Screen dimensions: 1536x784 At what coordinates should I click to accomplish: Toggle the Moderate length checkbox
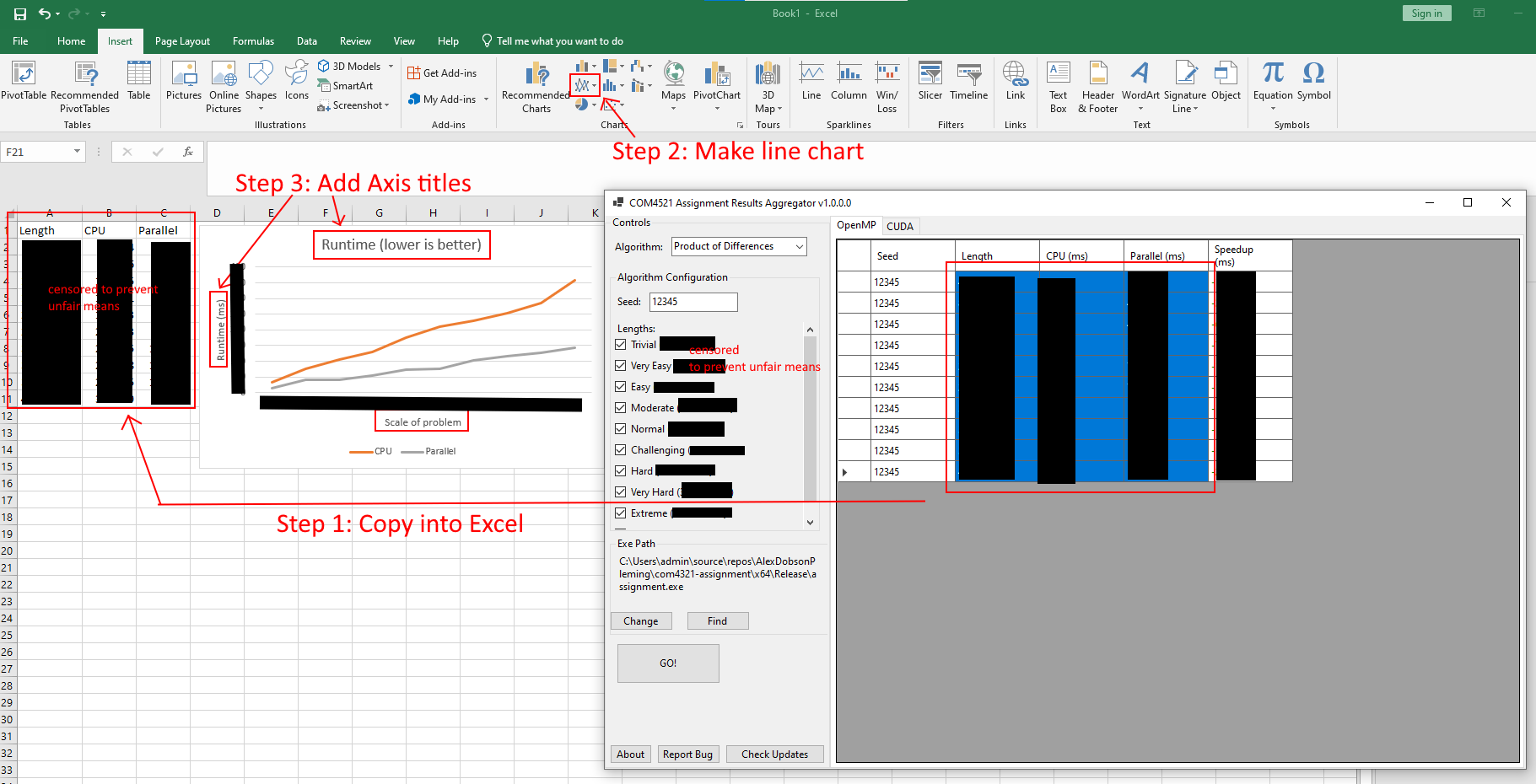coord(621,408)
